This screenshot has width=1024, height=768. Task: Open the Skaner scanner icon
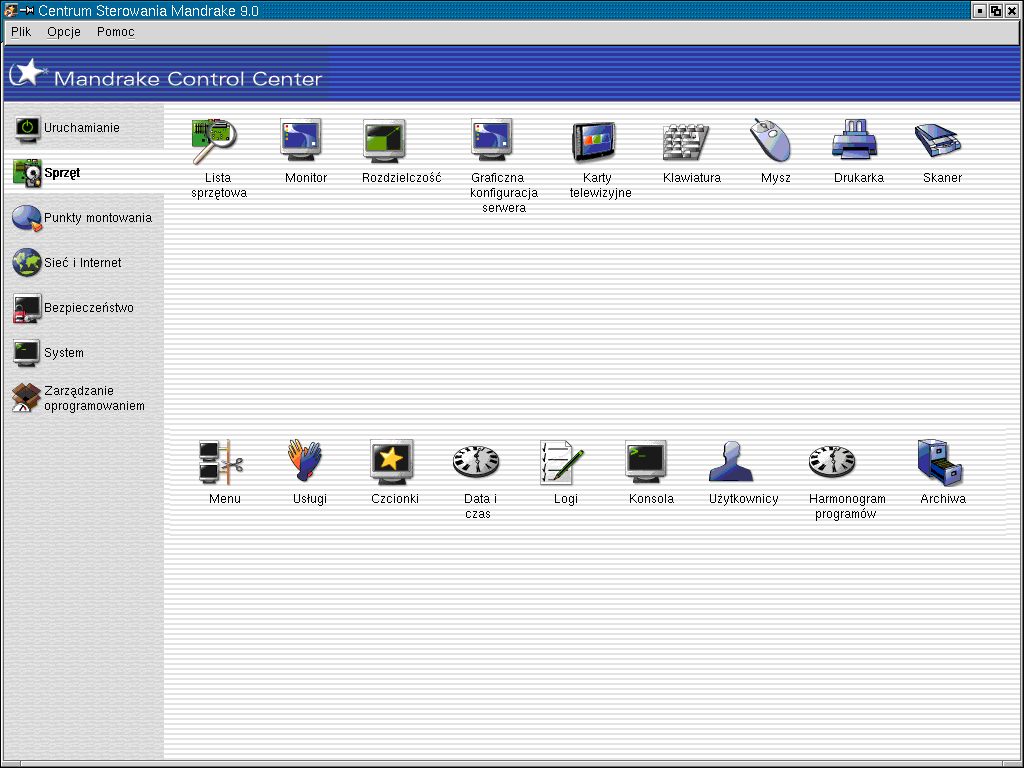tap(938, 140)
